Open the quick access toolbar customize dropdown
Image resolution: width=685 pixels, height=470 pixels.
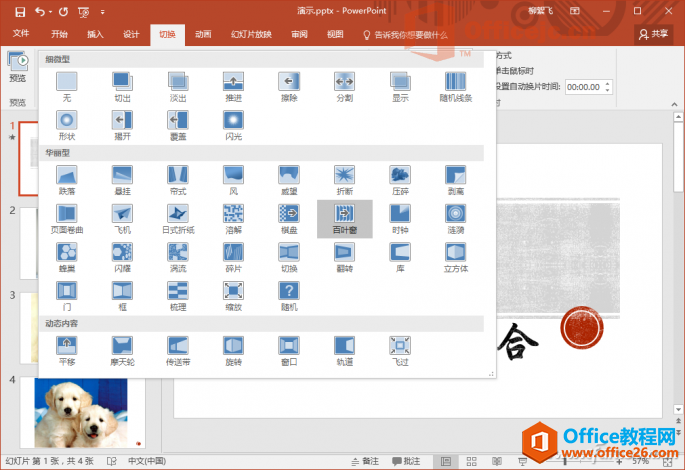[x=103, y=12]
